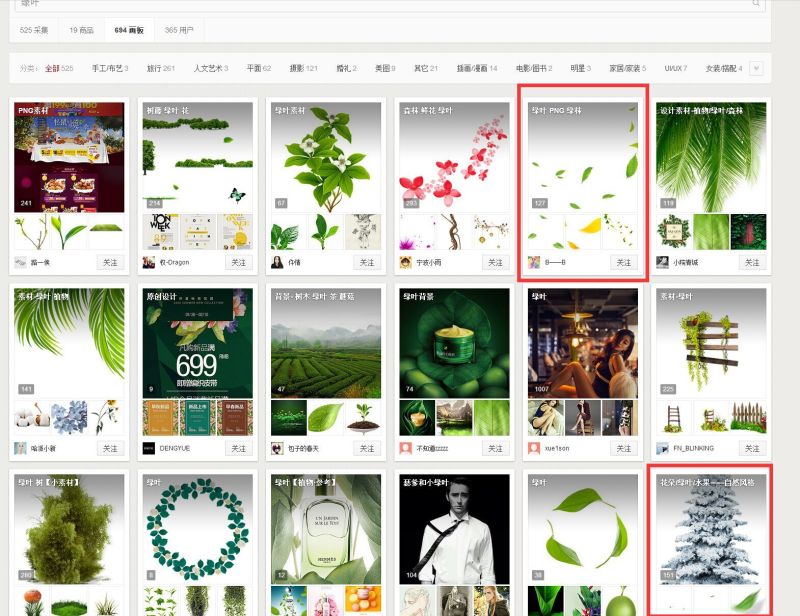Expand the category list dropdown arrow
The image size is (800, 616).
(756, 68)
